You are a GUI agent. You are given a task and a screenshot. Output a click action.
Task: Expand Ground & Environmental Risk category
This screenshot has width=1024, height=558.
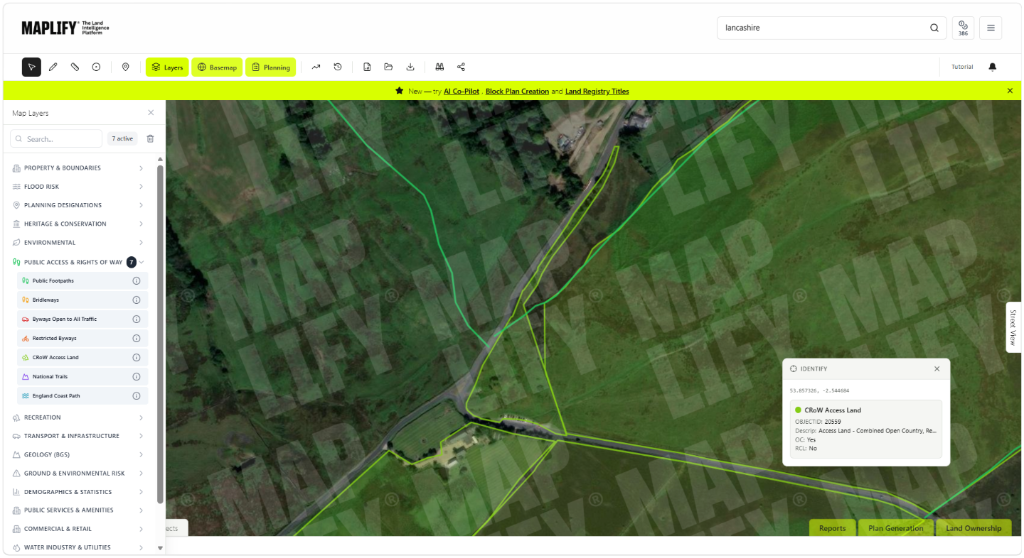pos(78,473)
